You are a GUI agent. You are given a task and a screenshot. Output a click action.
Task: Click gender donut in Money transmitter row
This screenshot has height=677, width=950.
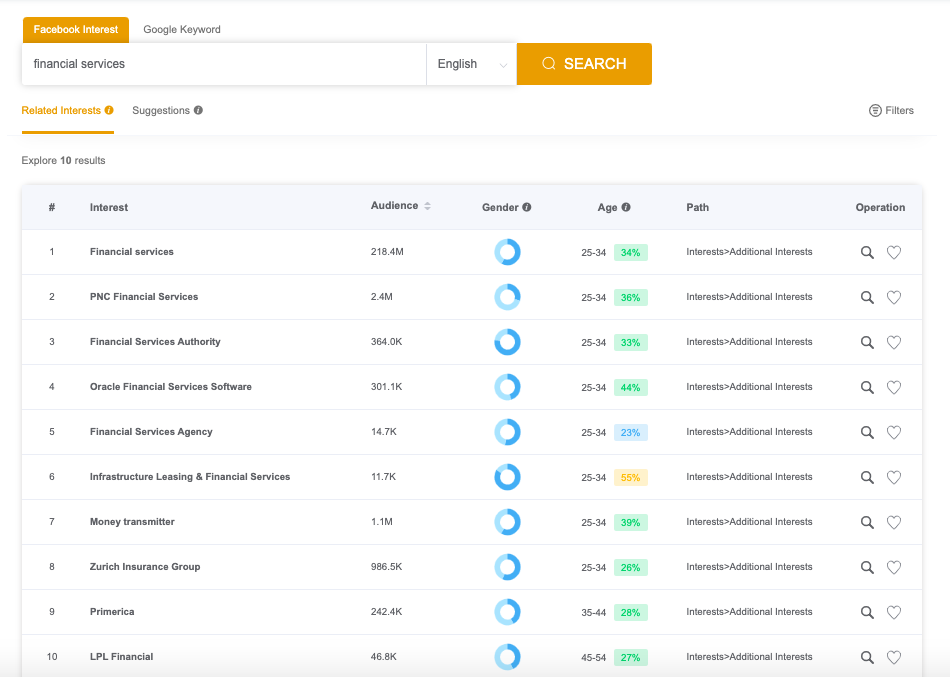(508, 522)
